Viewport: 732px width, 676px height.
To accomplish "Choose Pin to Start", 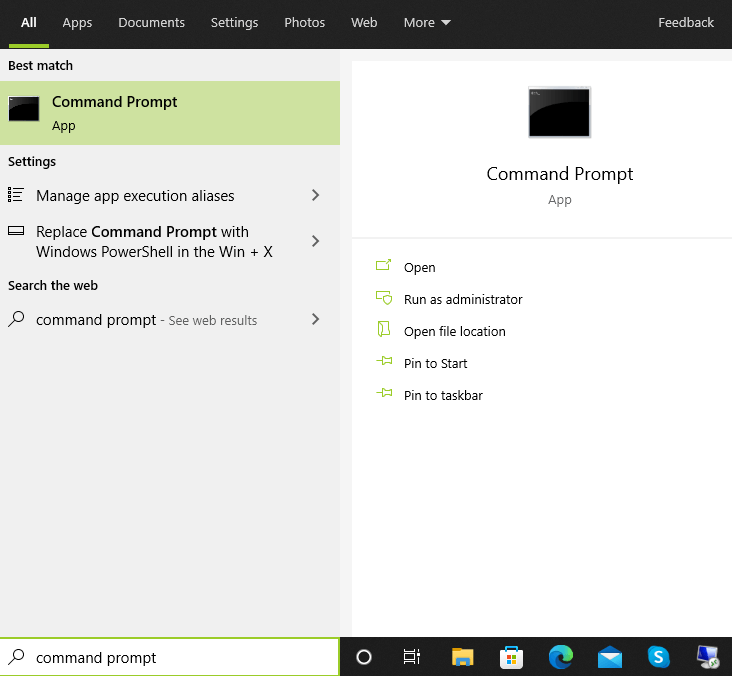I will [x=436, y=364].
